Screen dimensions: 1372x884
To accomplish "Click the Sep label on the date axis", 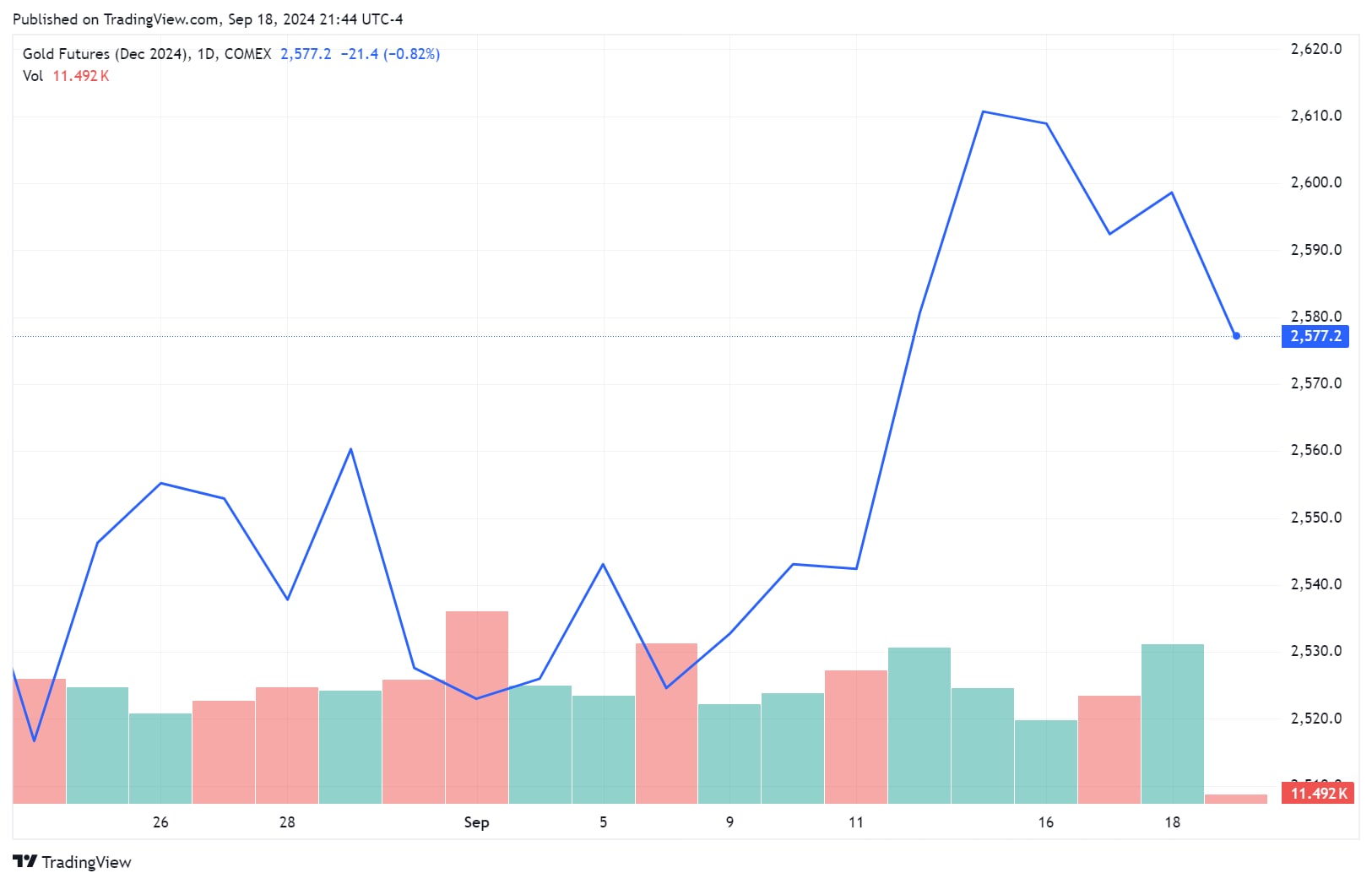I will point(476,822).
